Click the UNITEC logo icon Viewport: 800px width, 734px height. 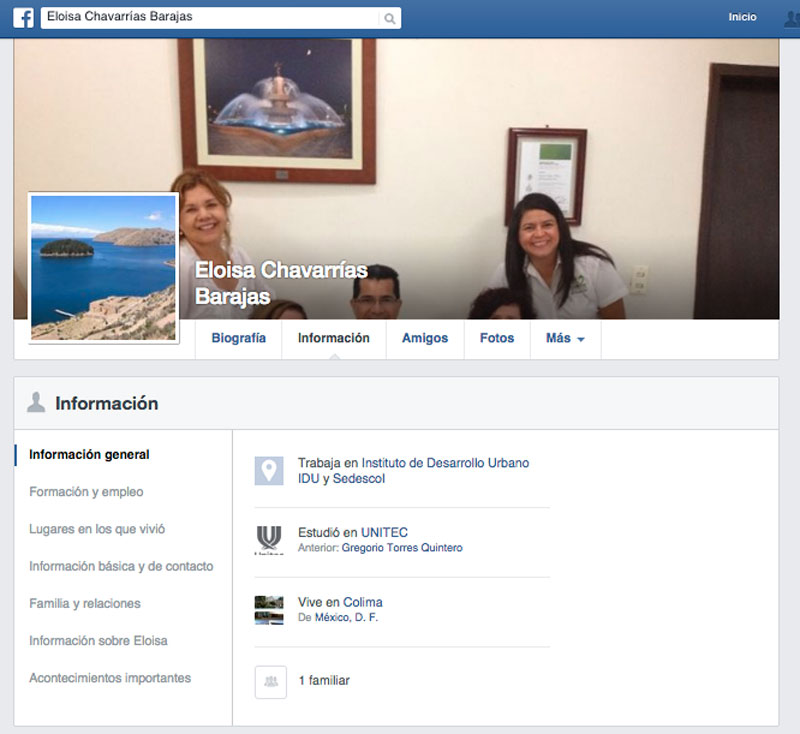[x=269, y=540]
